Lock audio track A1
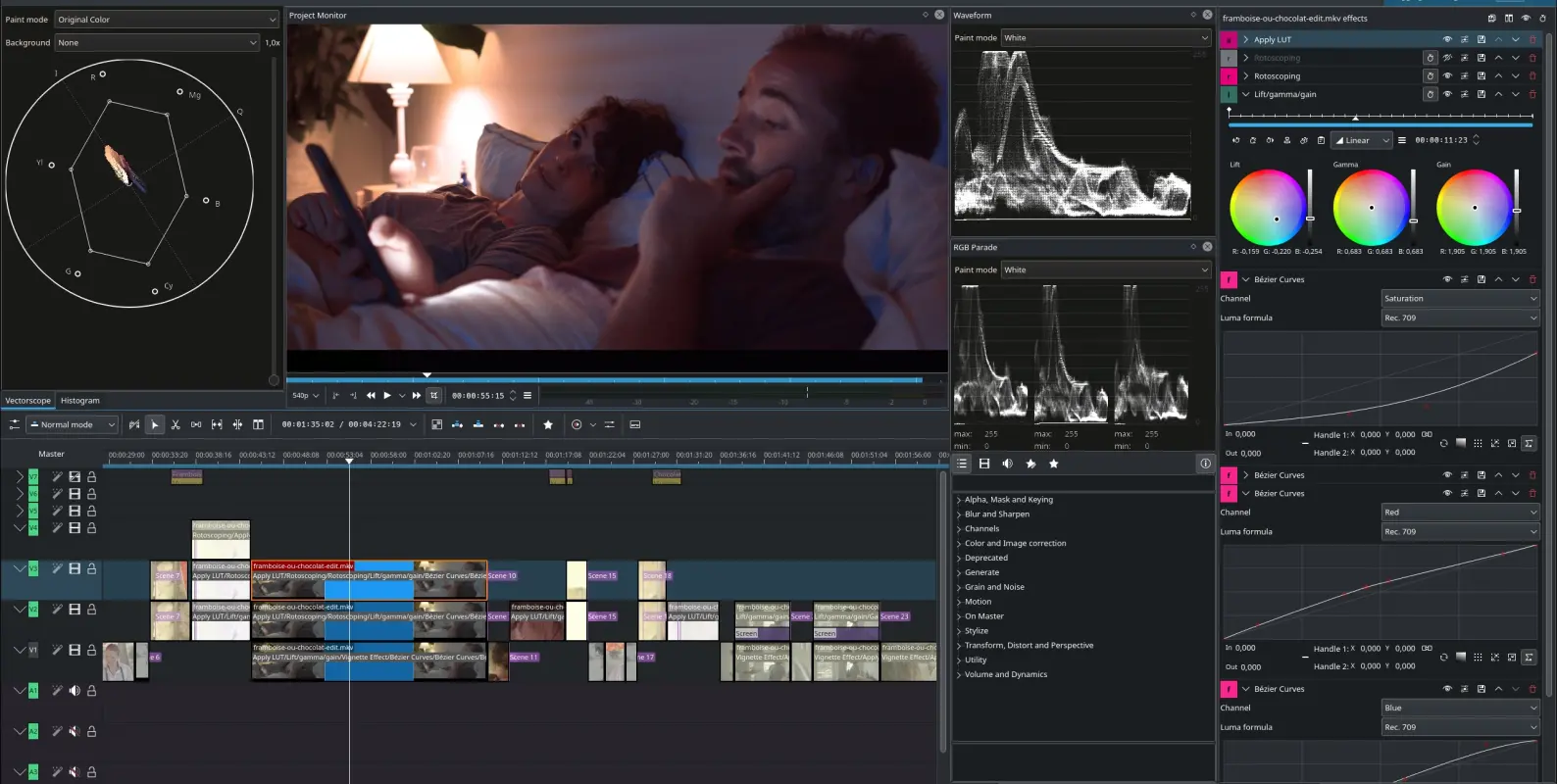 [91, 691]
